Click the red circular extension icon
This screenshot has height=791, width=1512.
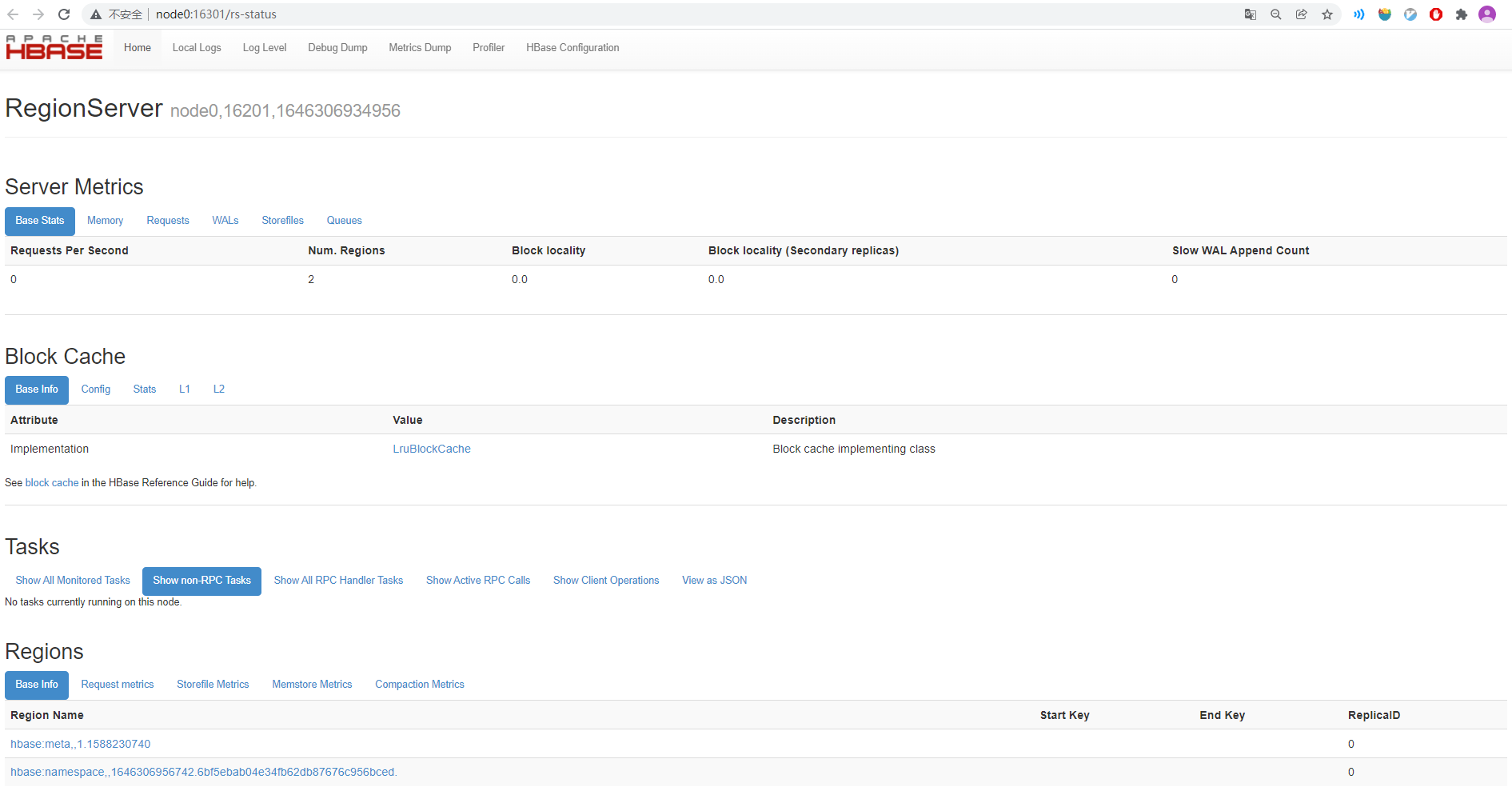click(1436, 14)
